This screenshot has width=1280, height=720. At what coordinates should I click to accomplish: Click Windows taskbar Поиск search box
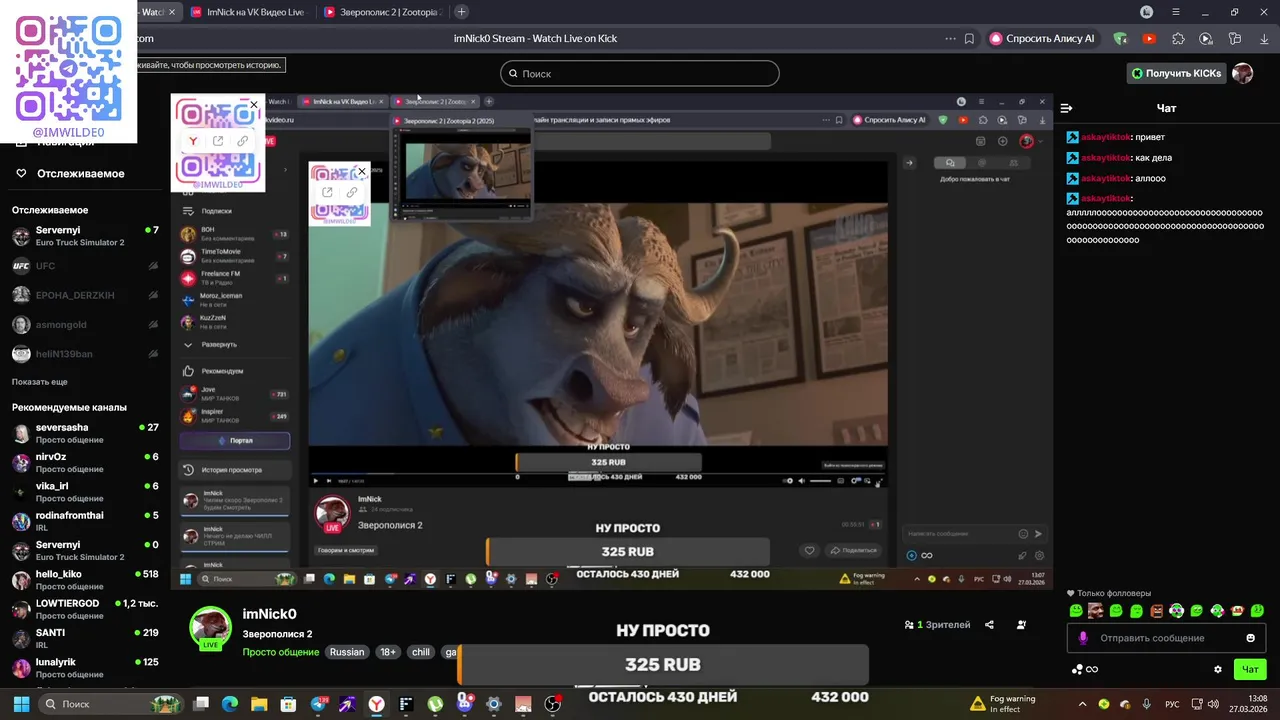pos(110,704)
